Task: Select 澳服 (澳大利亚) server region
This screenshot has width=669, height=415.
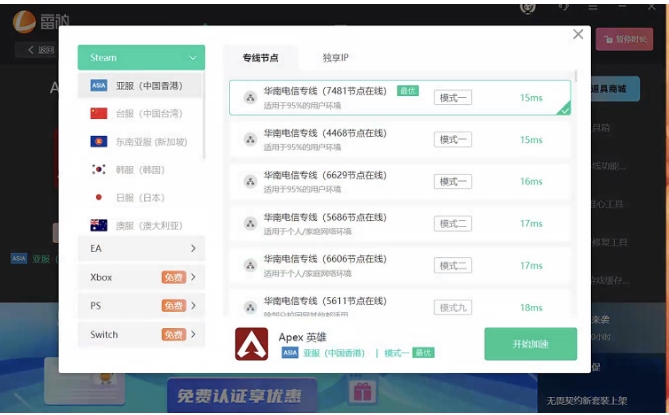Action: click(x=140, y=225)
